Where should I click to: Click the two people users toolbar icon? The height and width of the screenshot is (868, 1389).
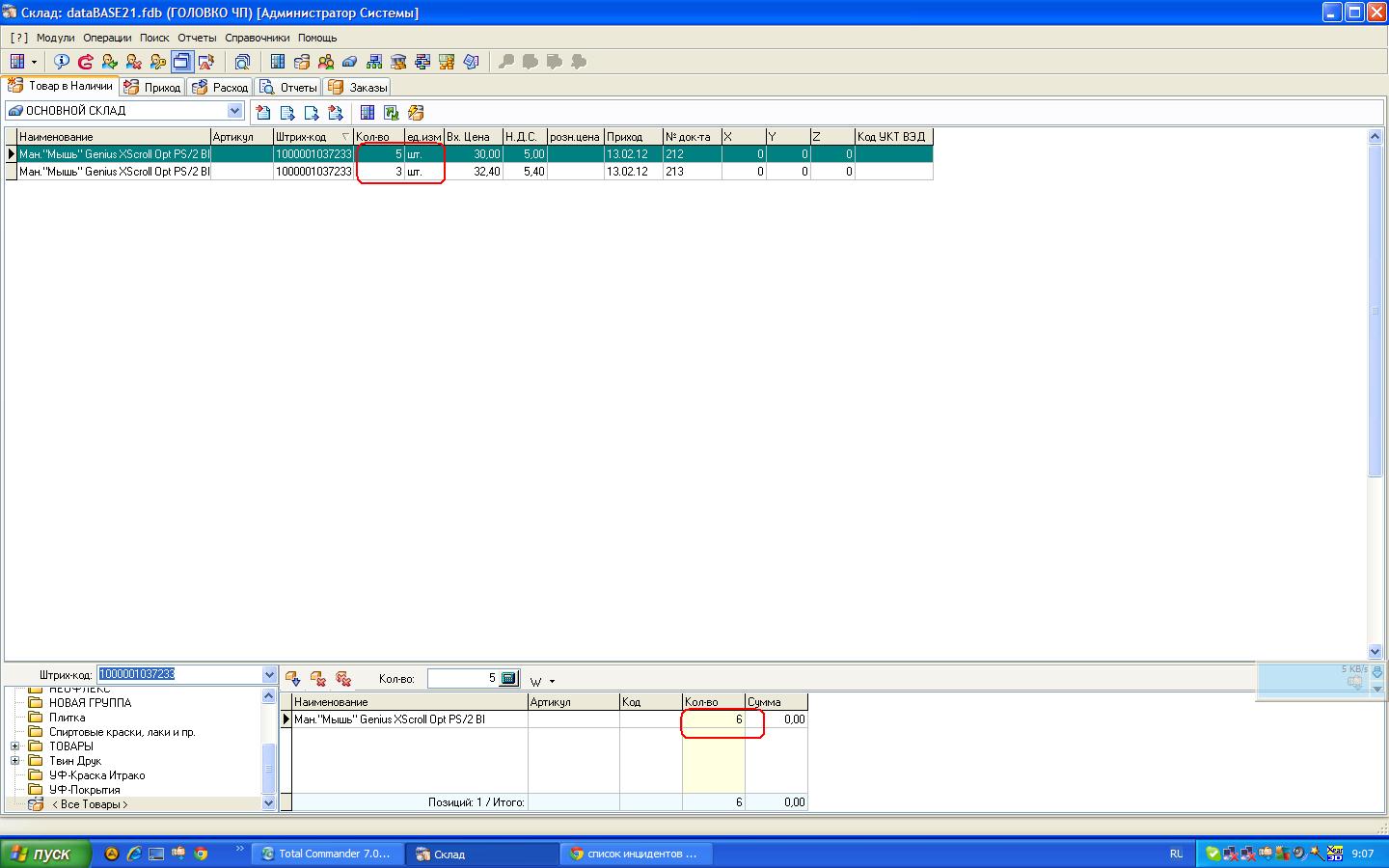tap(326, 62)
